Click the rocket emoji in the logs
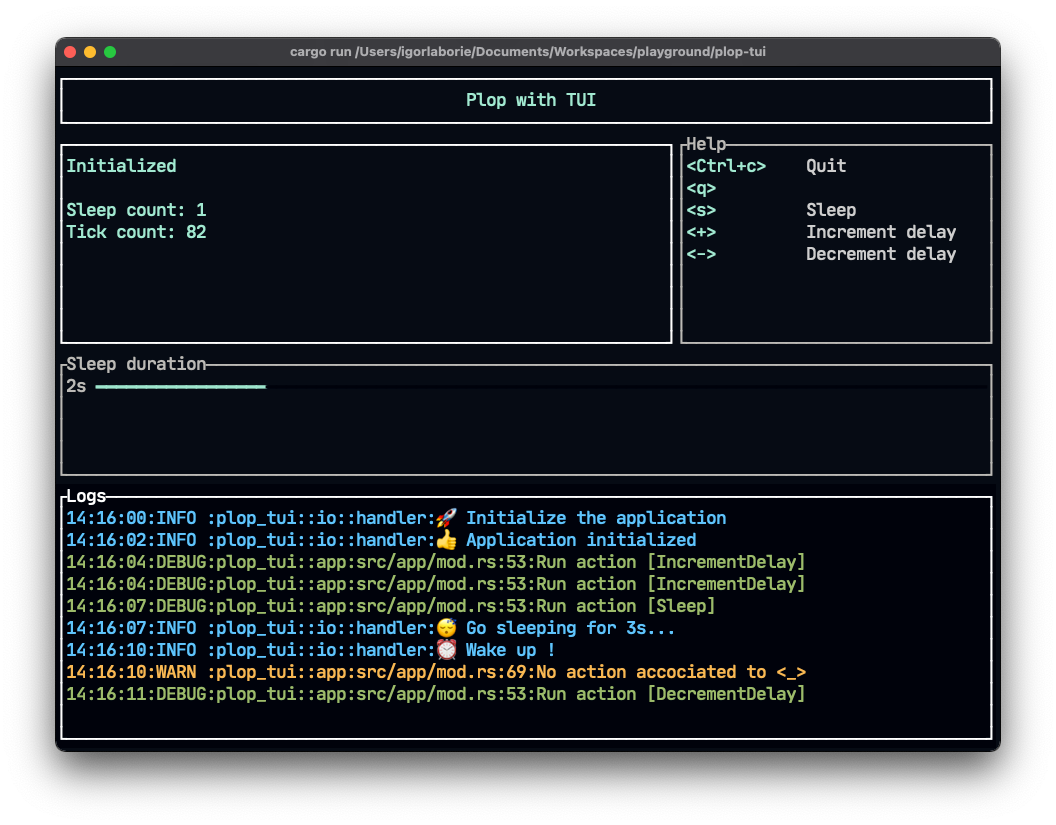The width and height of the screenshot is (1056, 825). tap(446, 518)
